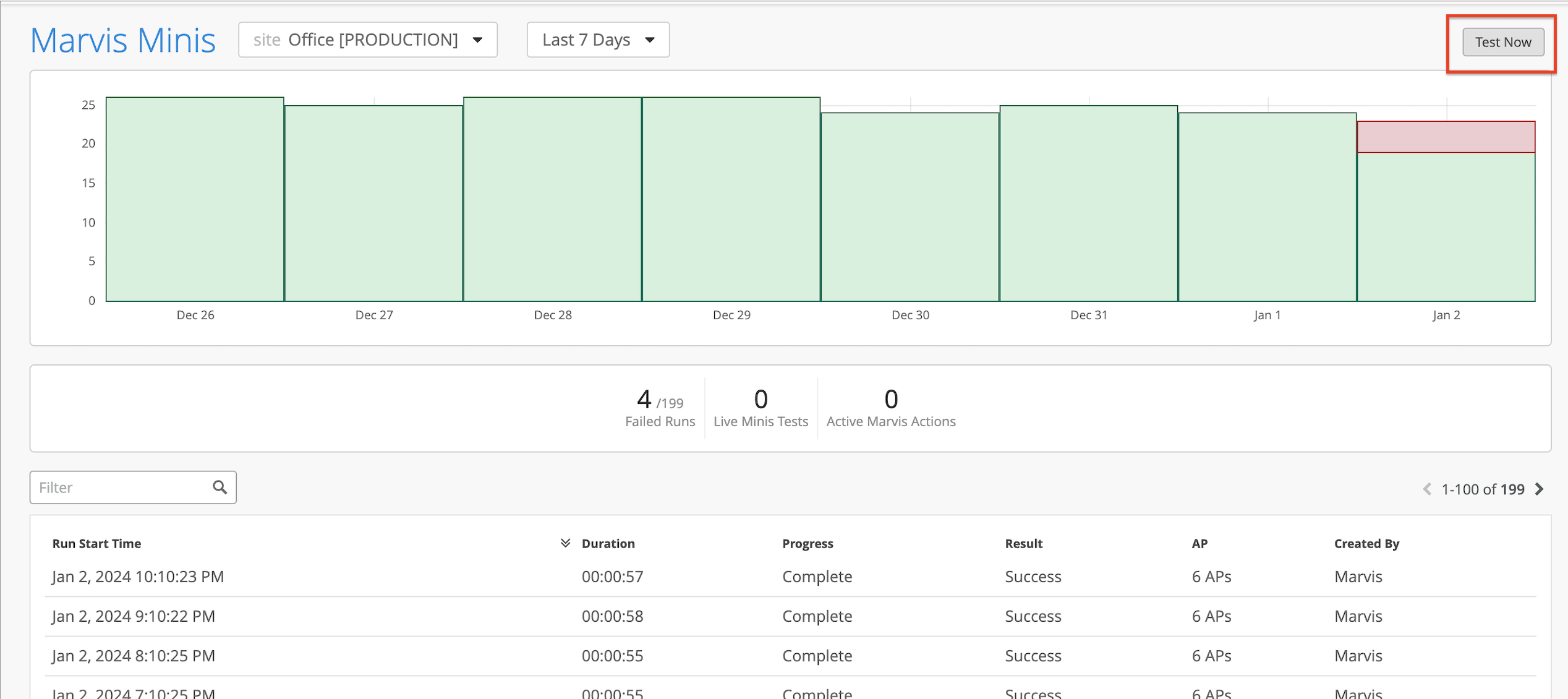Screen dimensions: 1568x699
Task: Open the Jan 2 9:10:22 PM run row
Action: click(x=134, y=616)
